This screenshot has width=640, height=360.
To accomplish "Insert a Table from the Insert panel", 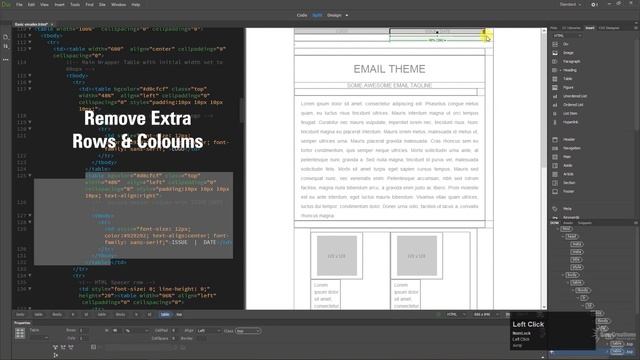I will [x=567, y=78].
